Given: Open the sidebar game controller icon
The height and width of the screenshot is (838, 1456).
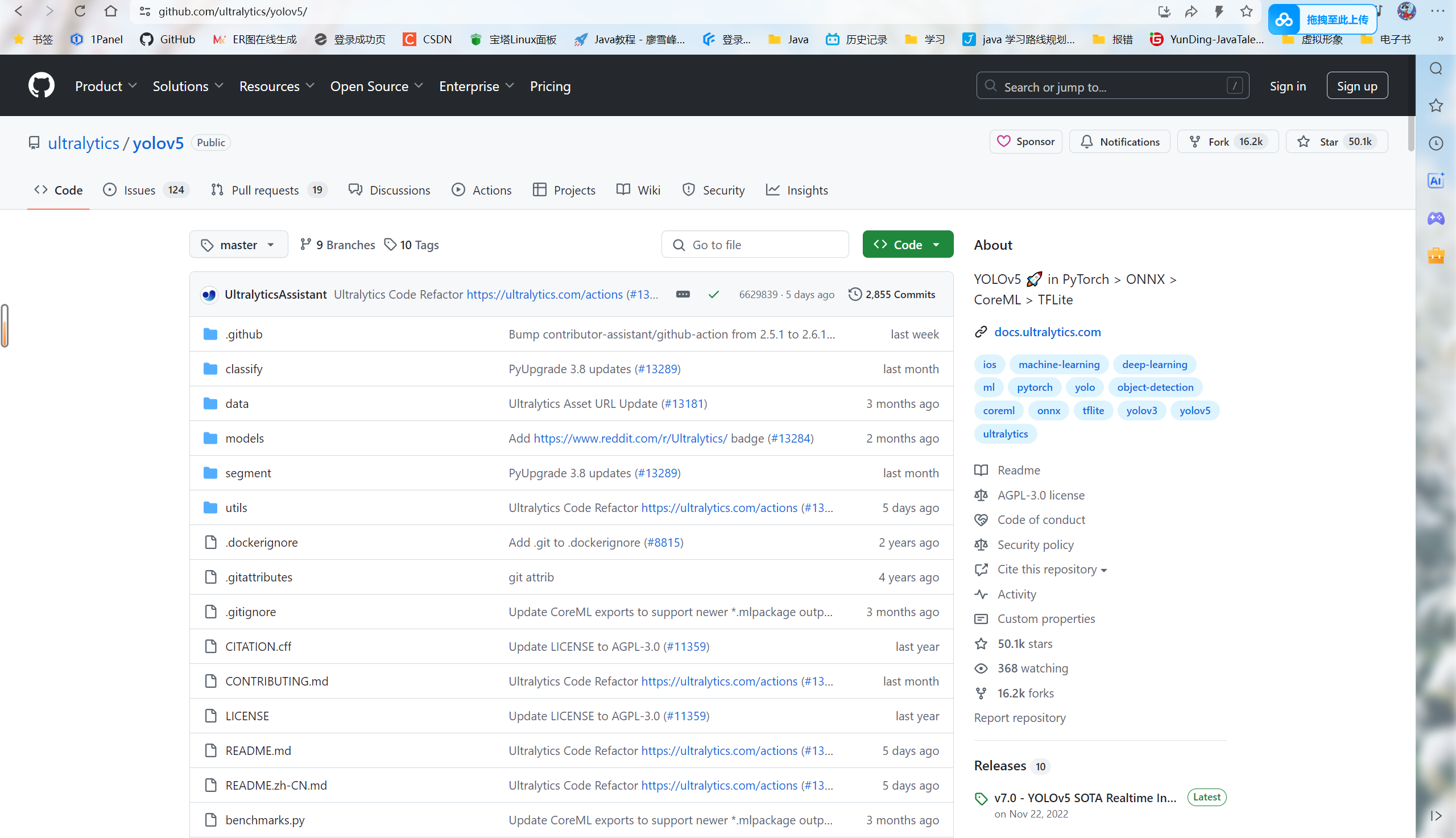Looking at the screenshot, I should 1436,218.
